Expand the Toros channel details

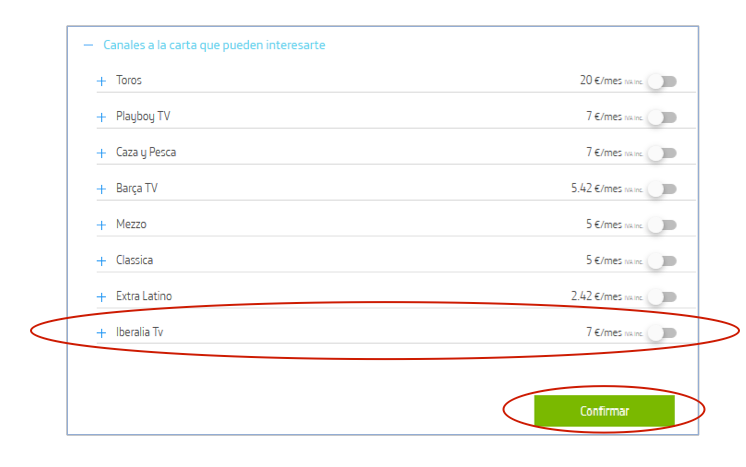(101, 81)
